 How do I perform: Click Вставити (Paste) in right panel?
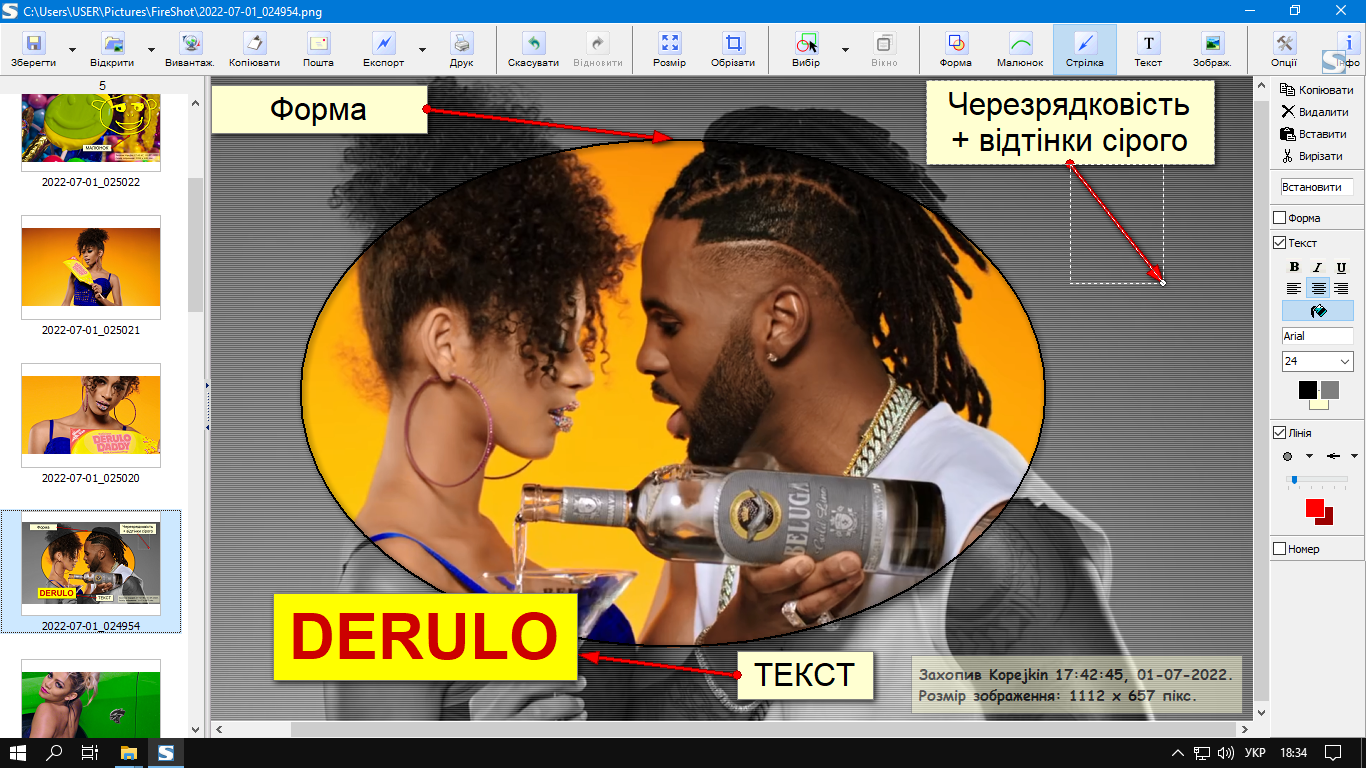[1314, 134]
